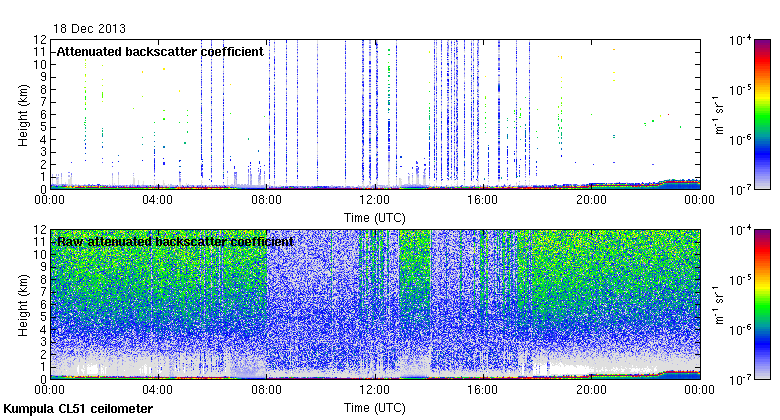Screen dimensions: 780x420
Task: Select the "Attenuated backscatter coefficient" upper plot title
Action: [160, 51]
